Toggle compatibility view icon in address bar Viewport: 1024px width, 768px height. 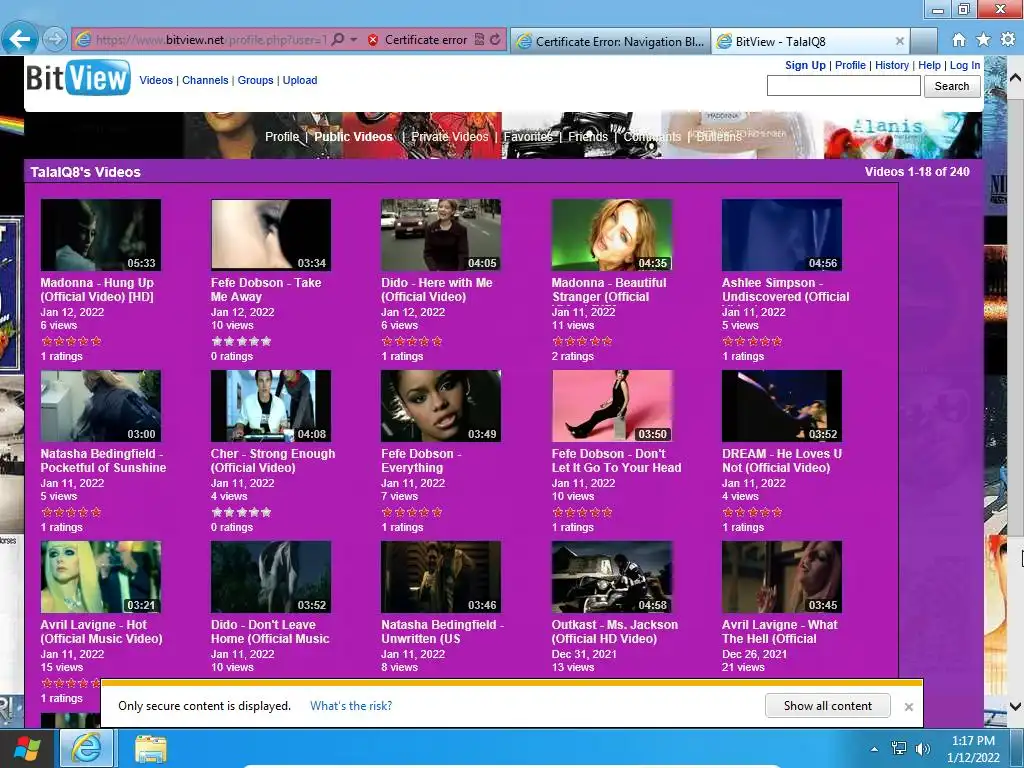(479, 40)
